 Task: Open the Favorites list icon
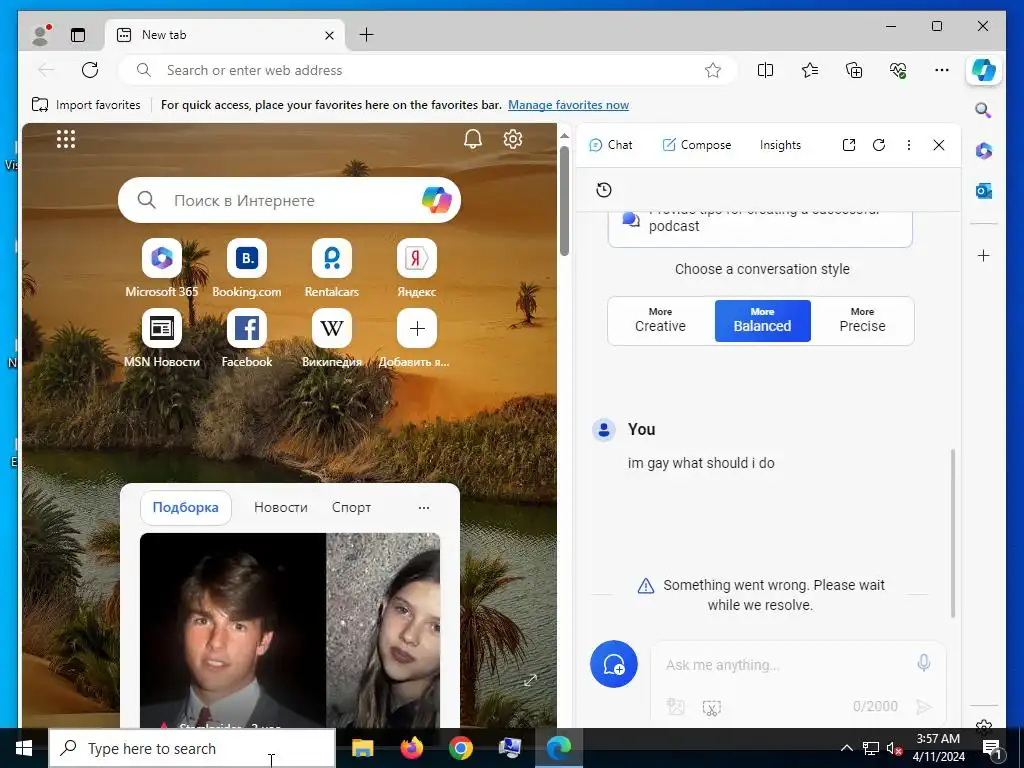click(x=810, y=70)
